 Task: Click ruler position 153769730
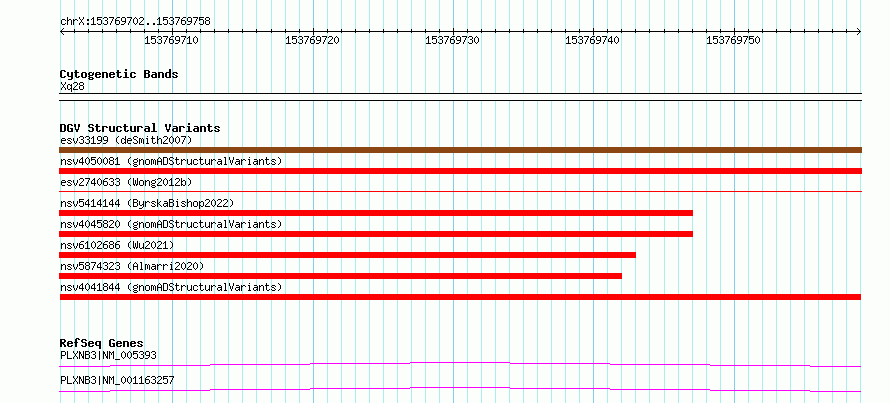(452, 40)
